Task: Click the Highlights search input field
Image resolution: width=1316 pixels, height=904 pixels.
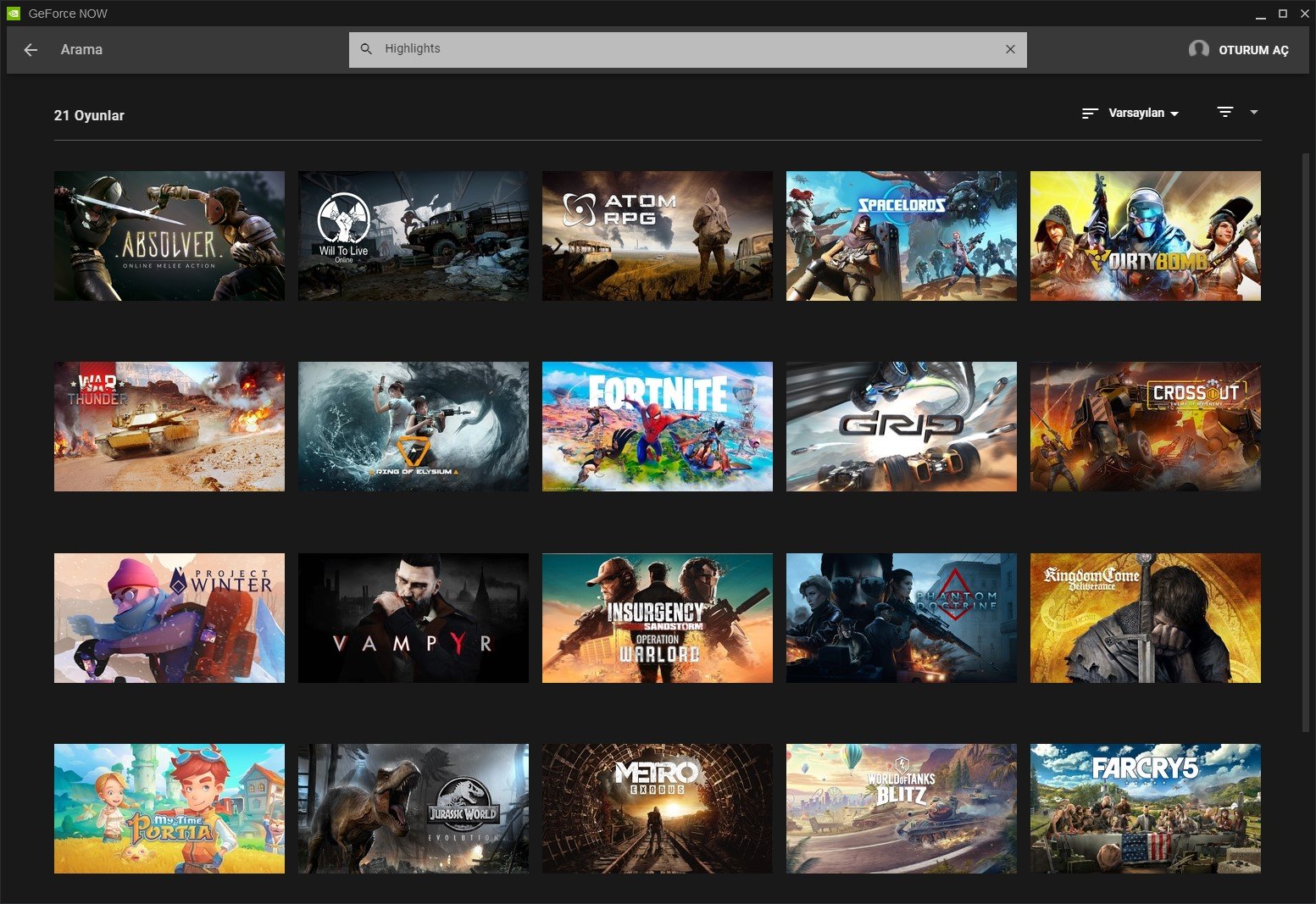Action: point(688,49)
